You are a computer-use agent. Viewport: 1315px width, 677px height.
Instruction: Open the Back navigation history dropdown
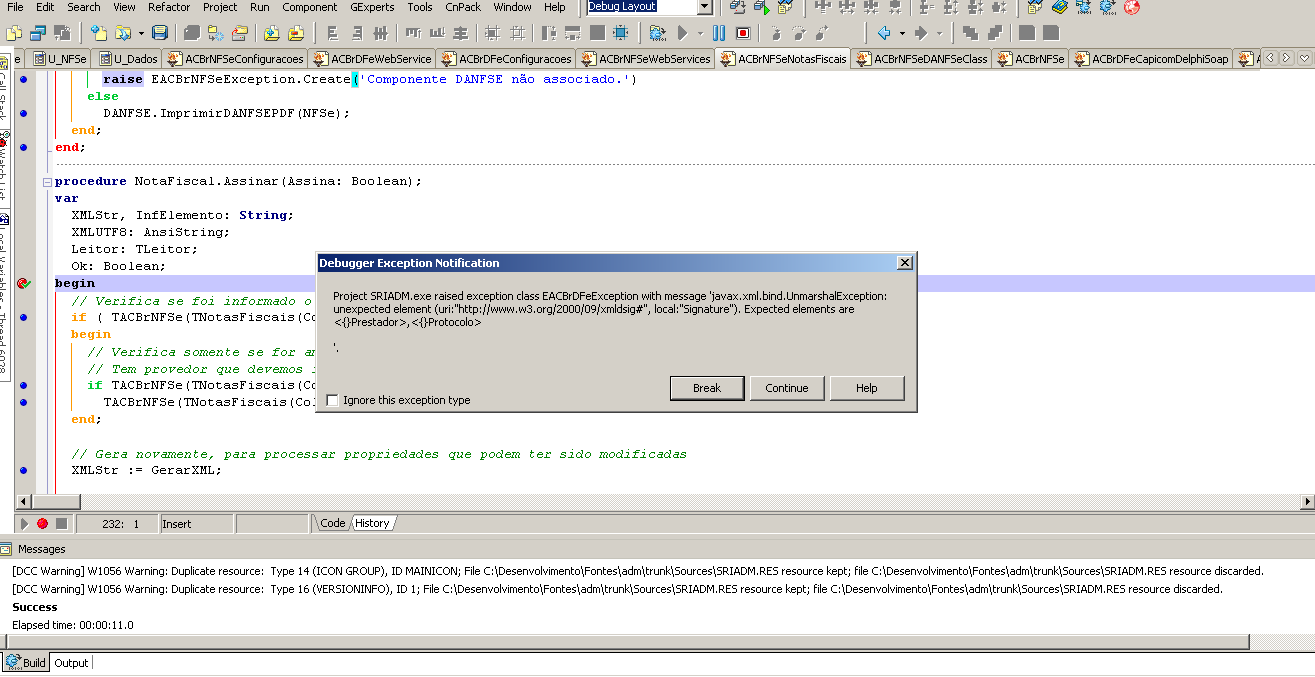[902, 33]
